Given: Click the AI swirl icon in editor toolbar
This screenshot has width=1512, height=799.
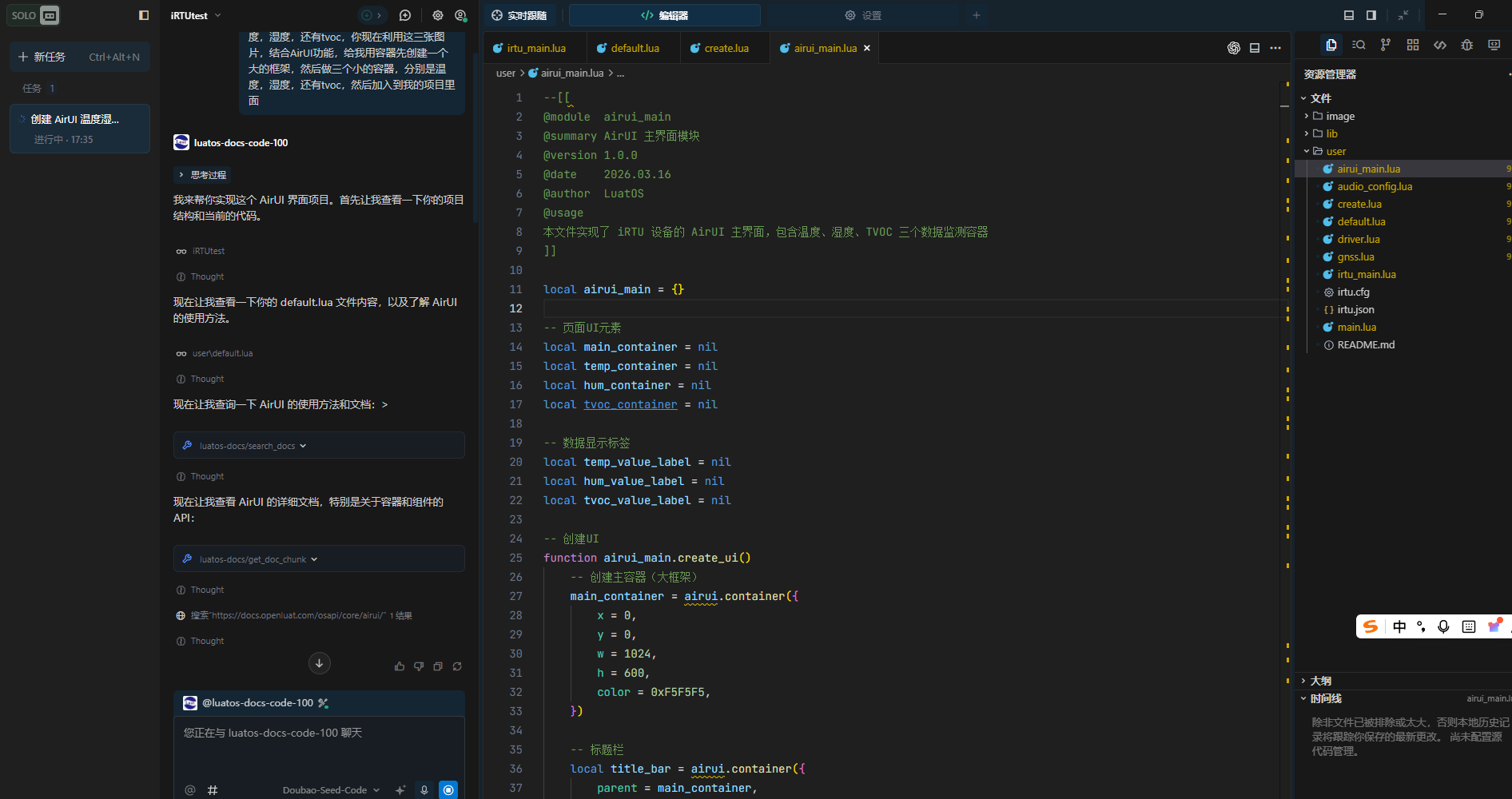Looking at the screenshot, I should click(x=1234, y=48).
